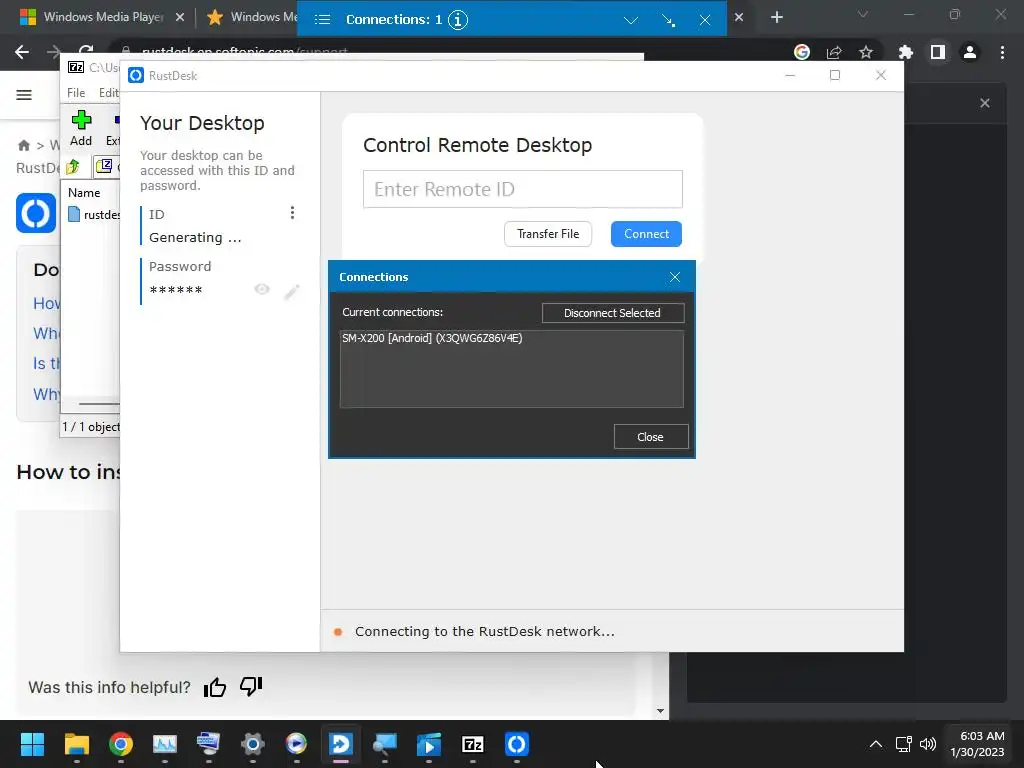Open the Chrome profile icon
Viewport: 1024px width, 768px height.
click(970, 52)
